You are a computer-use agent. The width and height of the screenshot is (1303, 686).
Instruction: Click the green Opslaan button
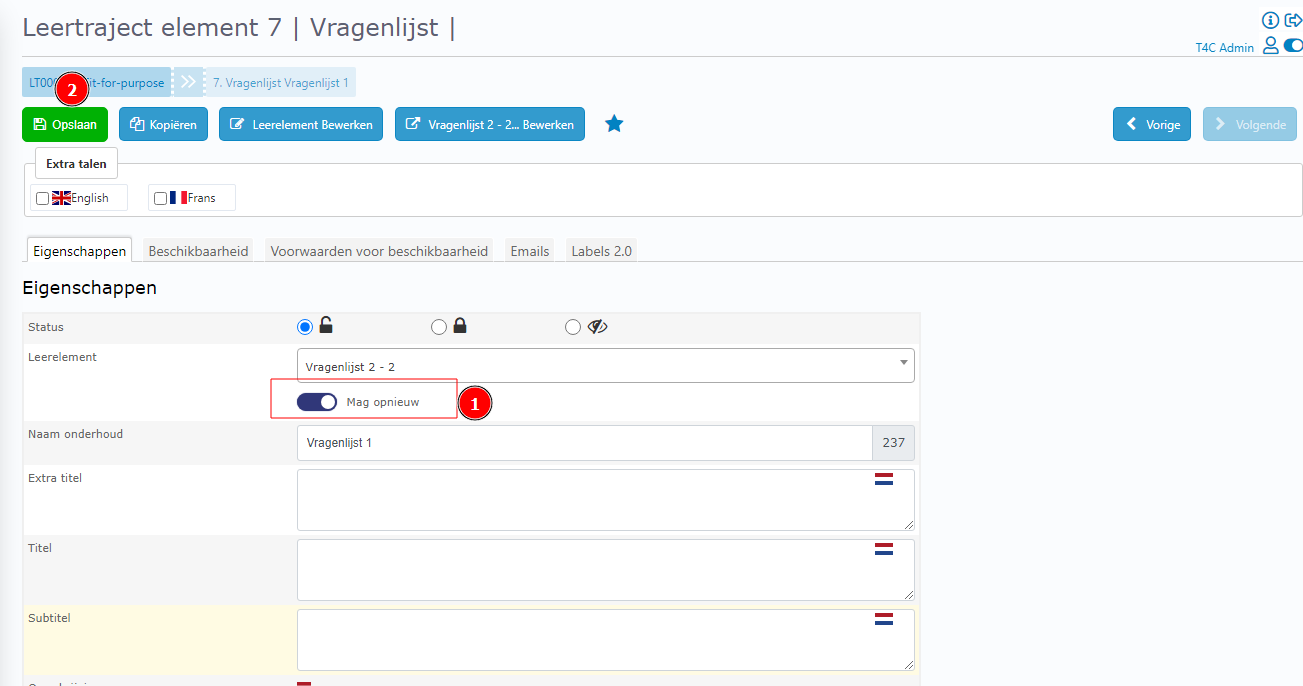point(65,125)
